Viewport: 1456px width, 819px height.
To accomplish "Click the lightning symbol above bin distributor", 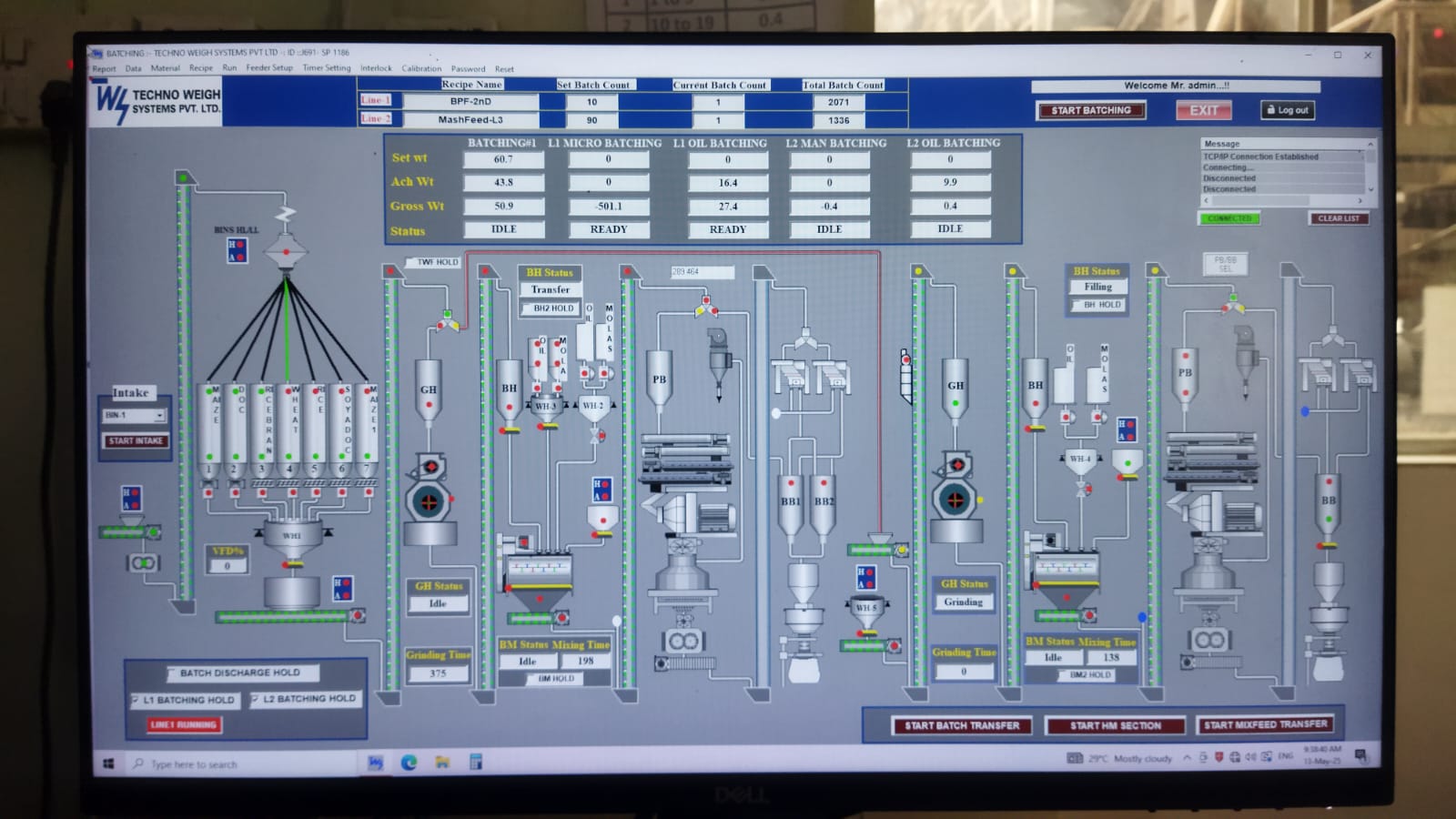I will [x=286, y=216].
